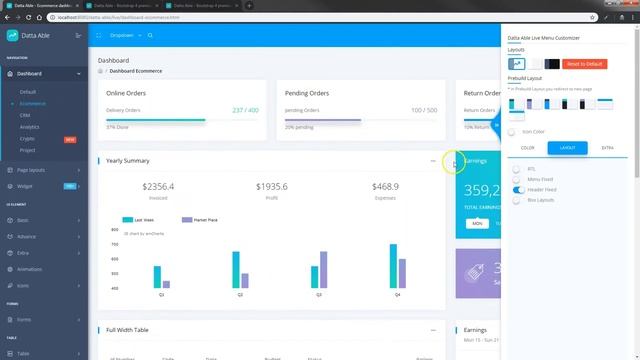Click the Datta Able logo icon

point(12,36)
